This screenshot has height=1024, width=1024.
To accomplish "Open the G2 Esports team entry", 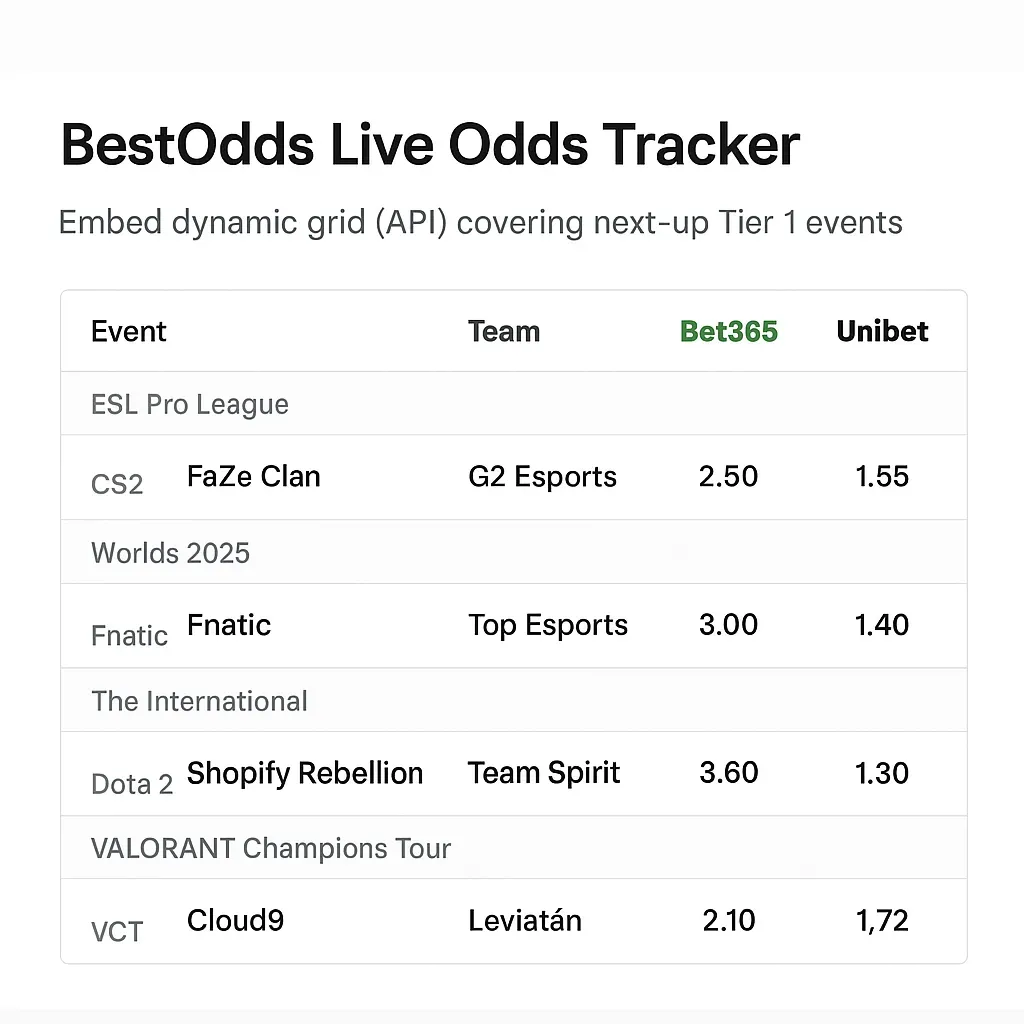I will (x=542, y=476).
